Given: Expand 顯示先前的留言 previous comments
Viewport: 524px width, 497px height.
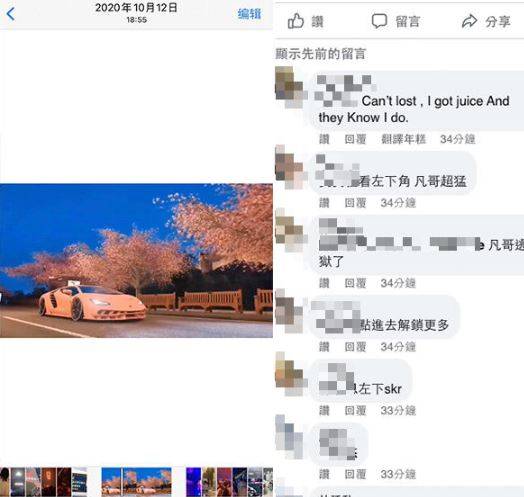Looking at the screenshot, I should [321, 54].
